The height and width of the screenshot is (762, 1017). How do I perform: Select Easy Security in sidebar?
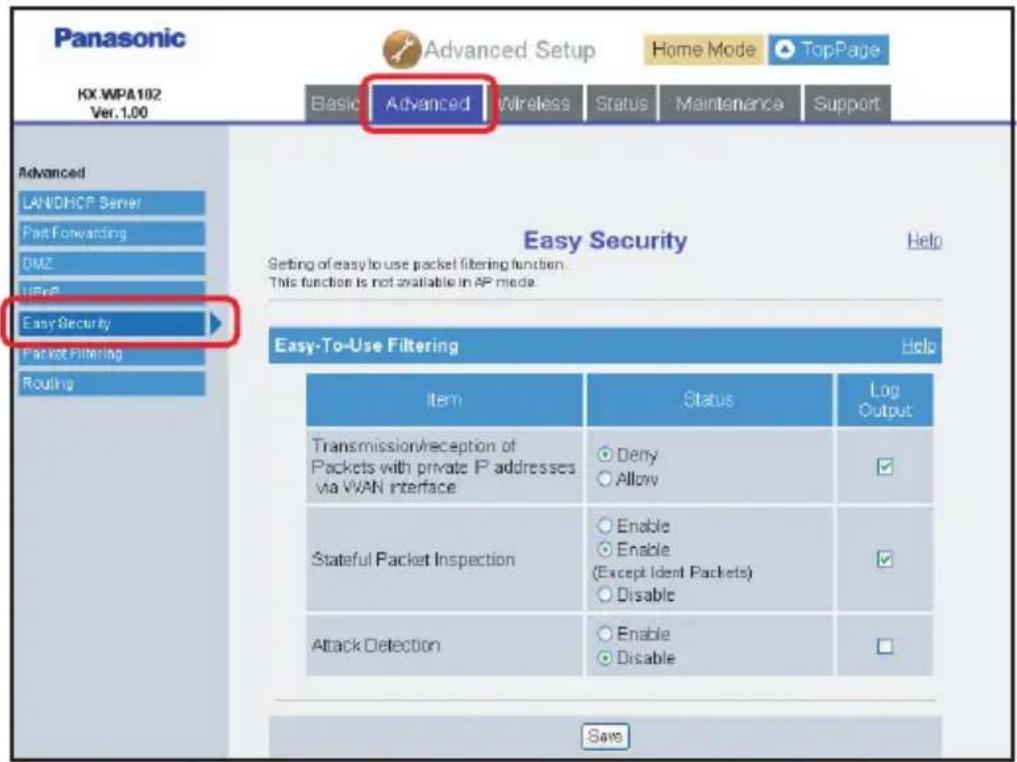(x=112, y=323)
